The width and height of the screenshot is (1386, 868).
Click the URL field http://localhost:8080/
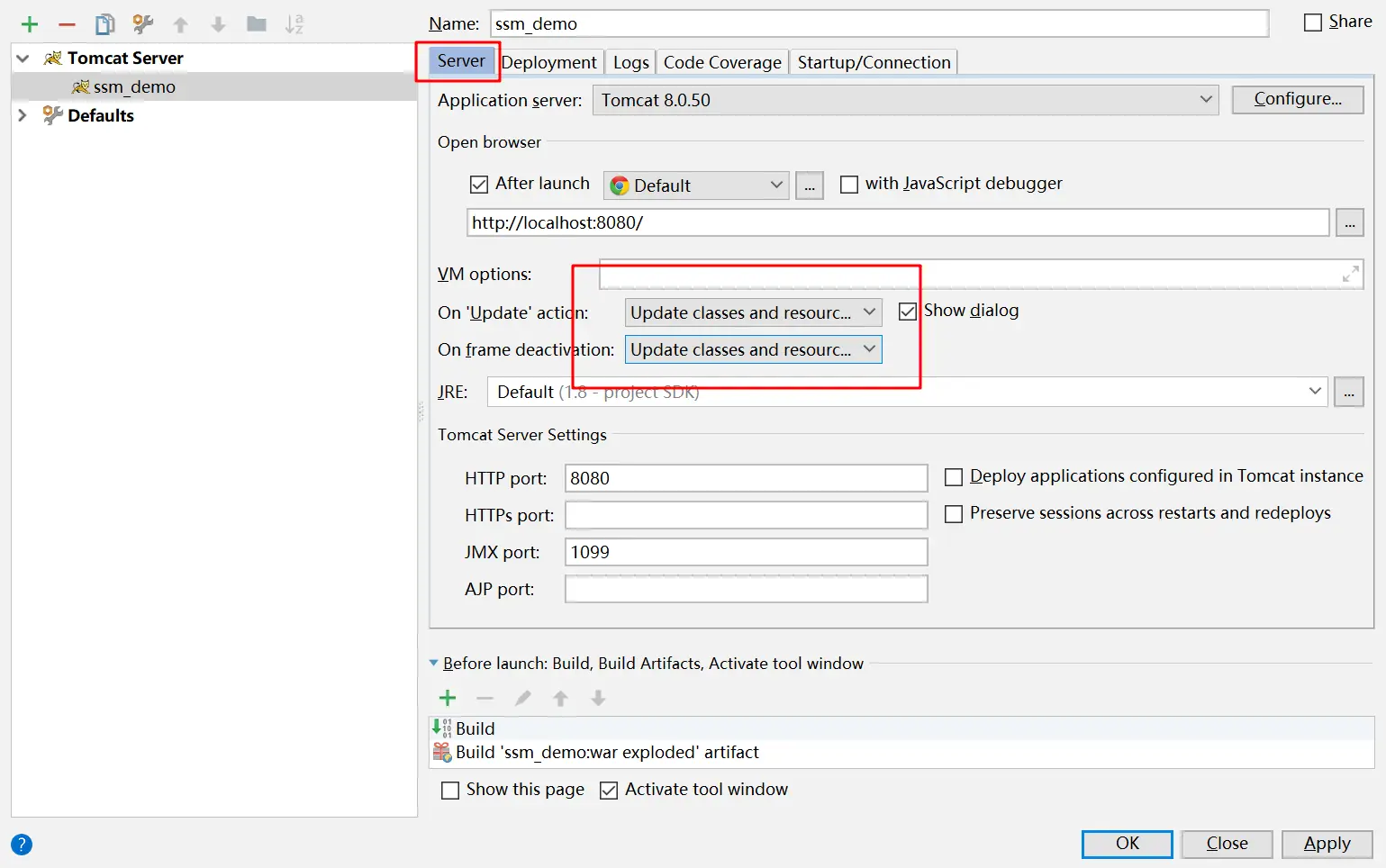(898, 222)
